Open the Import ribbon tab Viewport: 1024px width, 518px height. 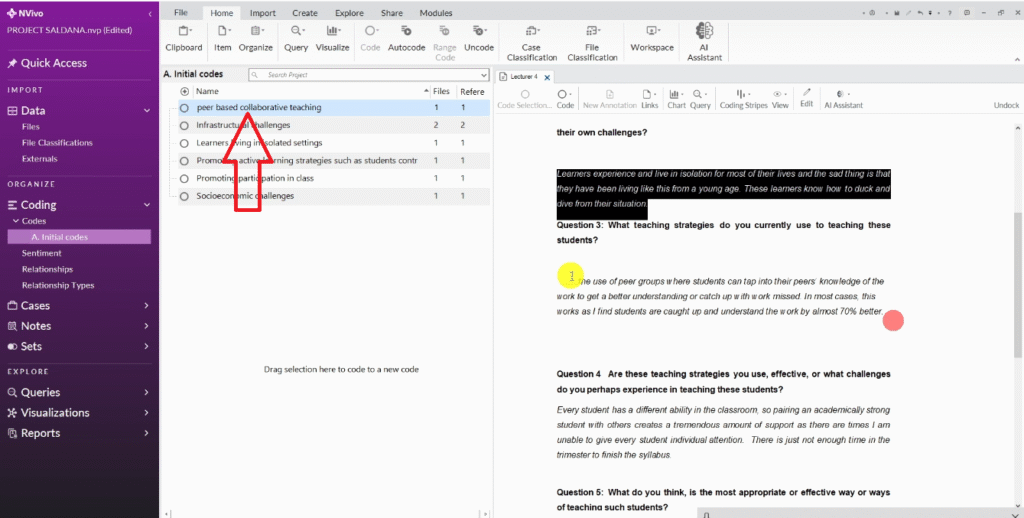pyautogui.click(x=263, y=13)
